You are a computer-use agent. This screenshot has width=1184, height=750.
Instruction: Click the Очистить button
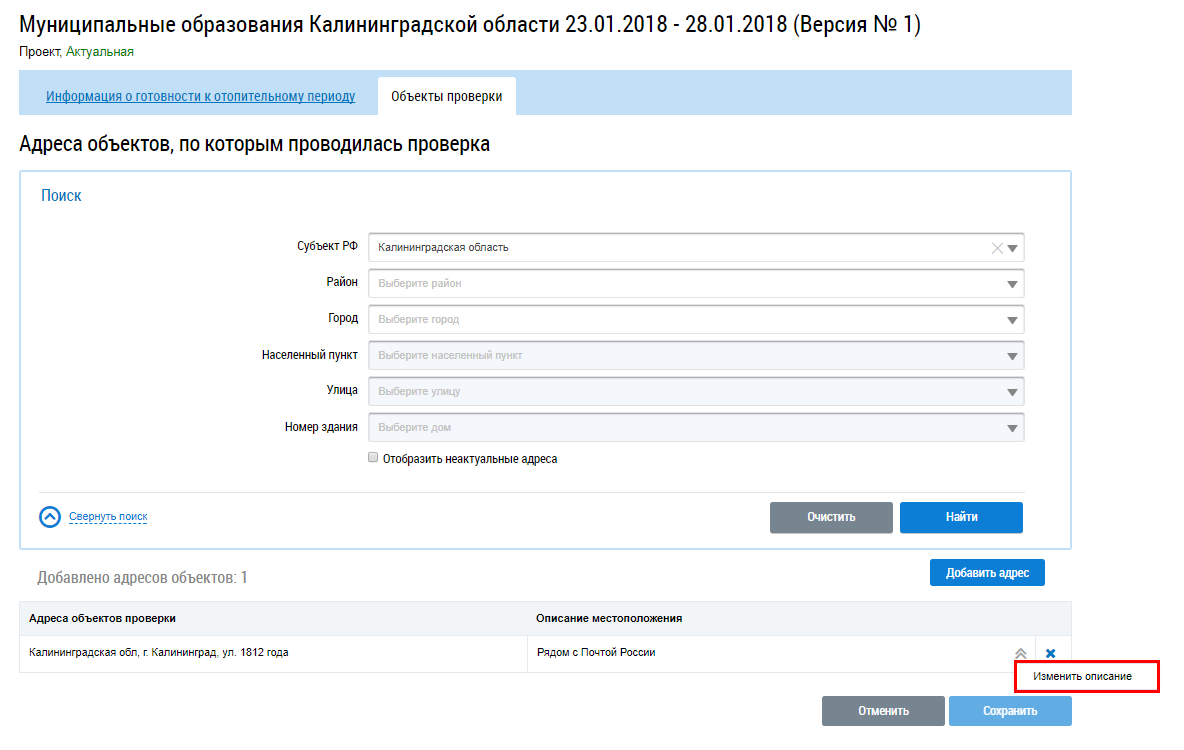[x=831, y=517]
